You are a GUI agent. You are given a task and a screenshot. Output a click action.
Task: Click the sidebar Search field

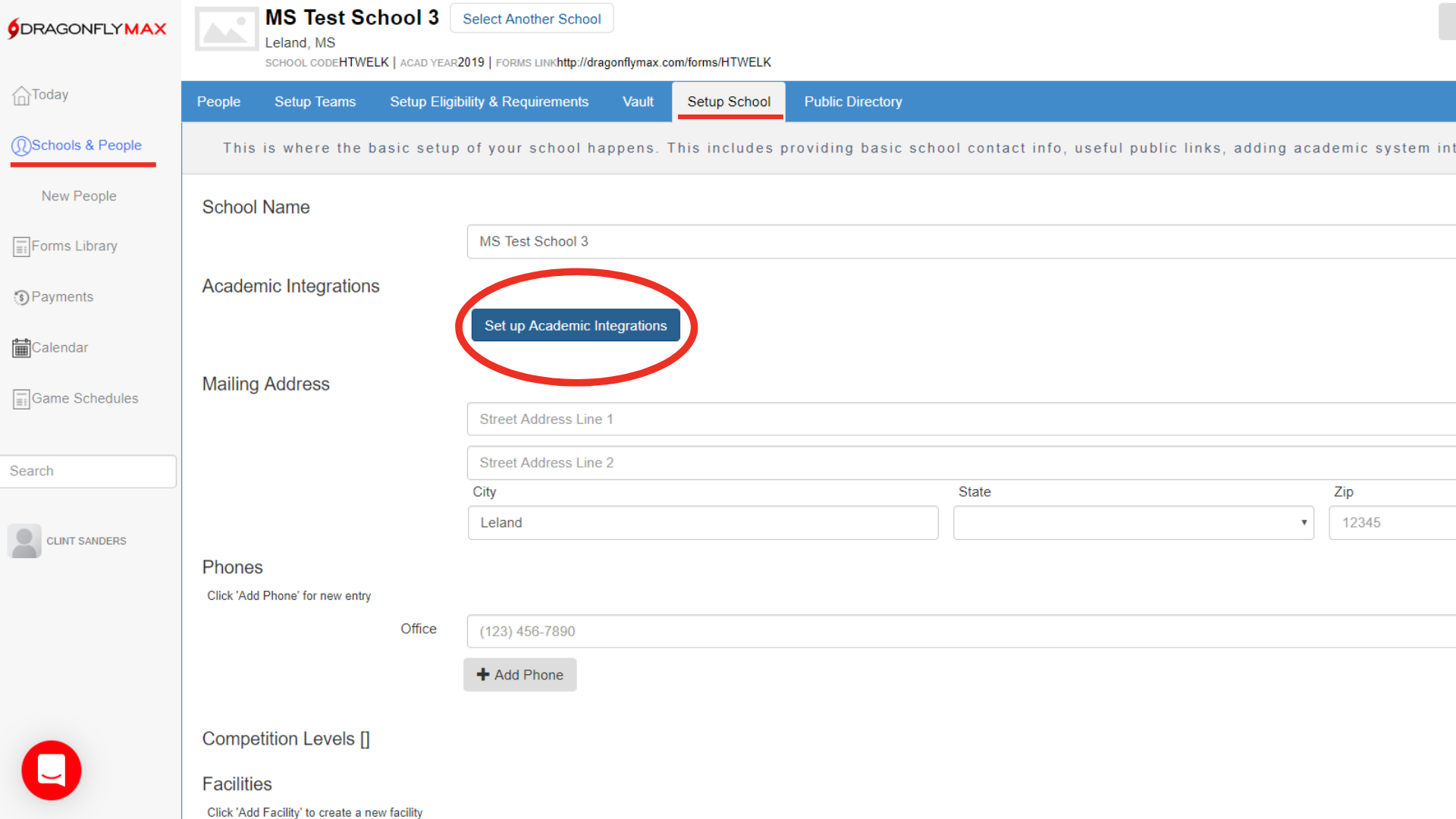(x=88, y=471)
